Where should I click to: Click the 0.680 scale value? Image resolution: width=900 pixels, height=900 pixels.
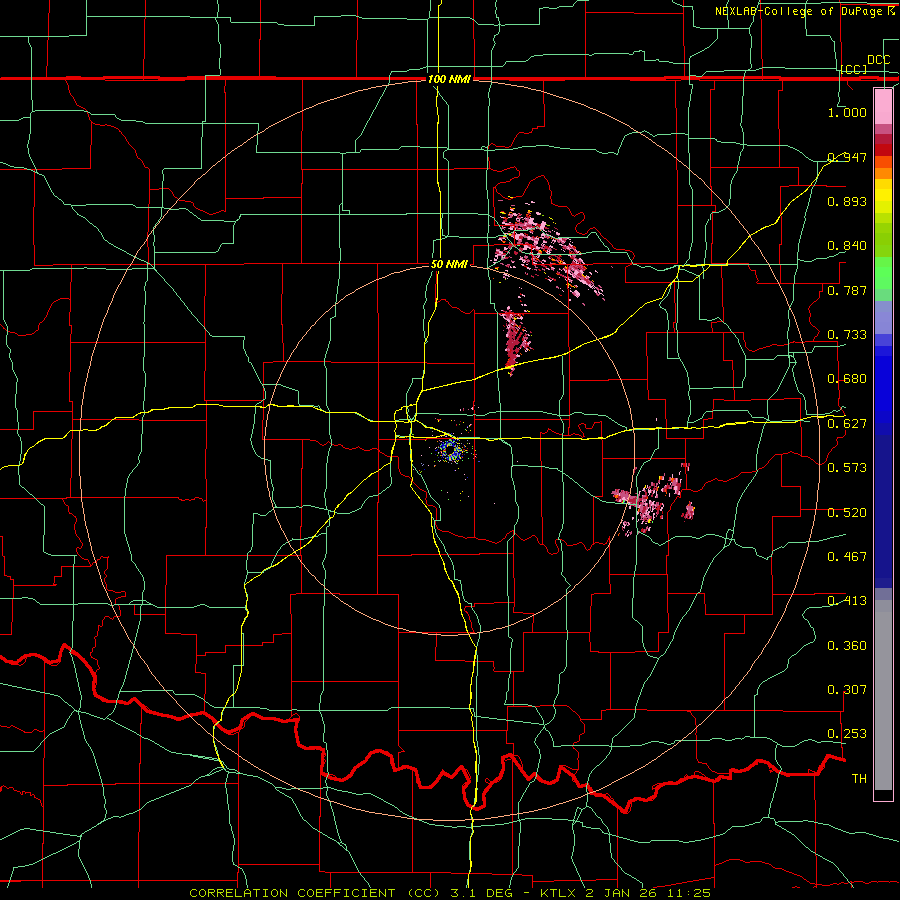[847, 379]
